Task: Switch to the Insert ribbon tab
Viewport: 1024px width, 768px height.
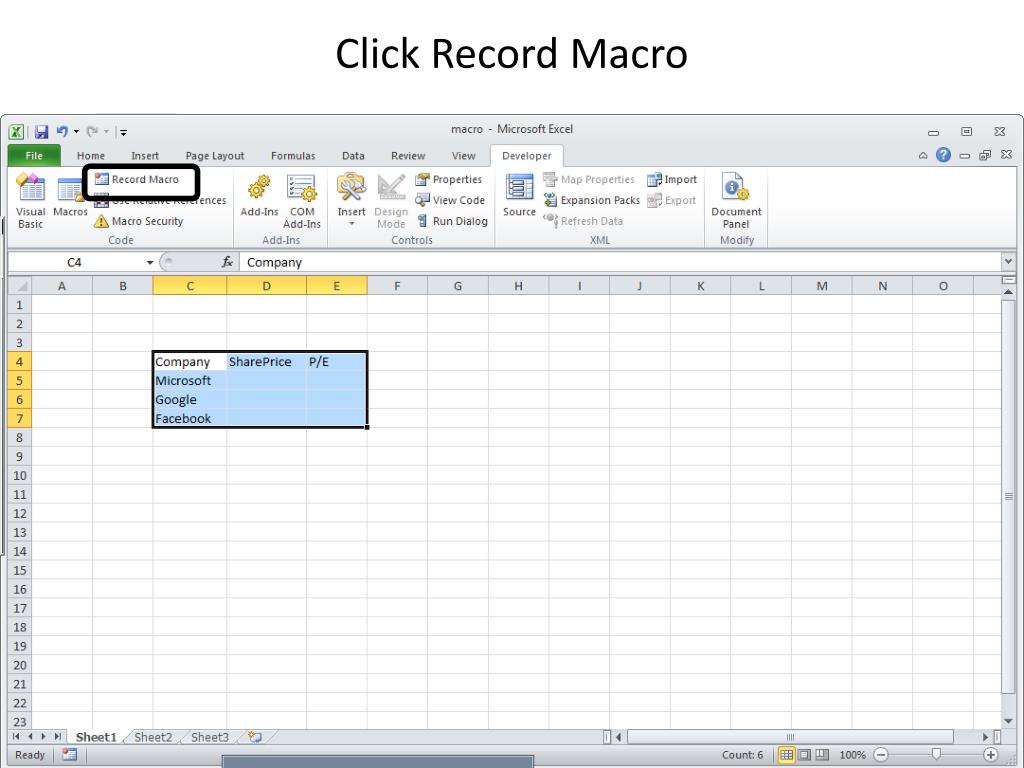Action: tap(145, 155)
